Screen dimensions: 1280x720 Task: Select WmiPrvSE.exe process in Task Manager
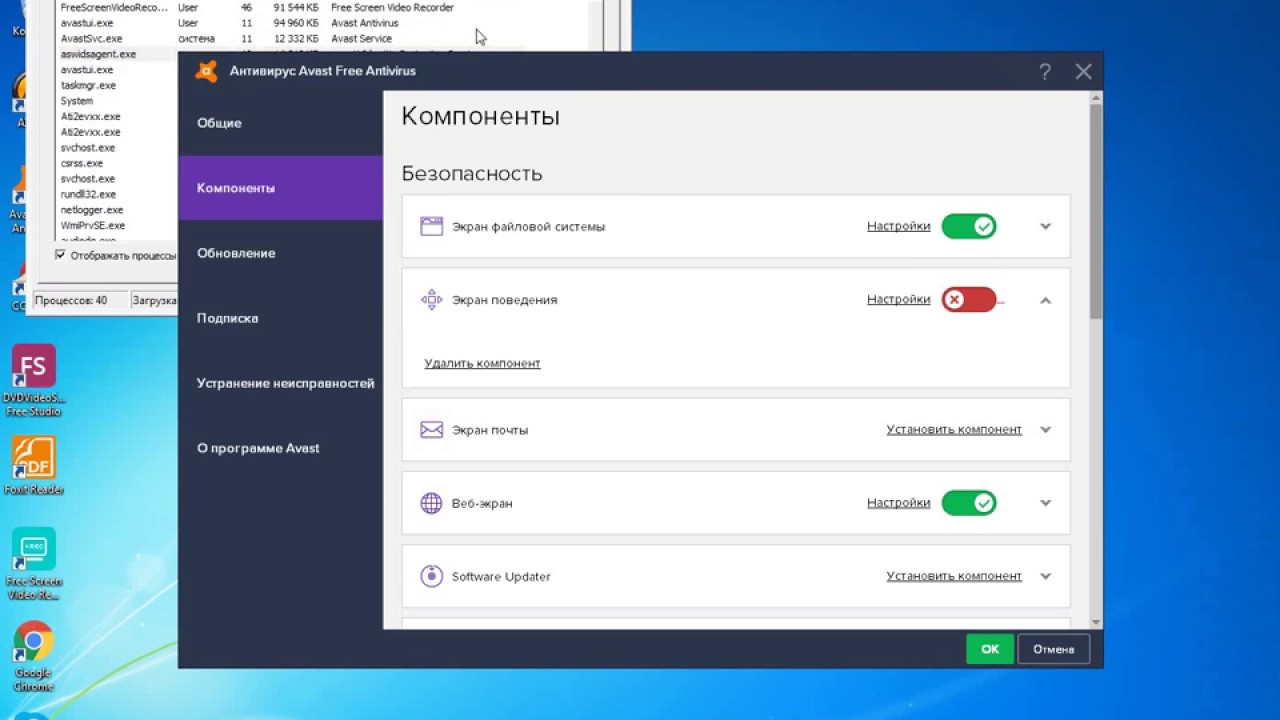[x=93, y=225]
